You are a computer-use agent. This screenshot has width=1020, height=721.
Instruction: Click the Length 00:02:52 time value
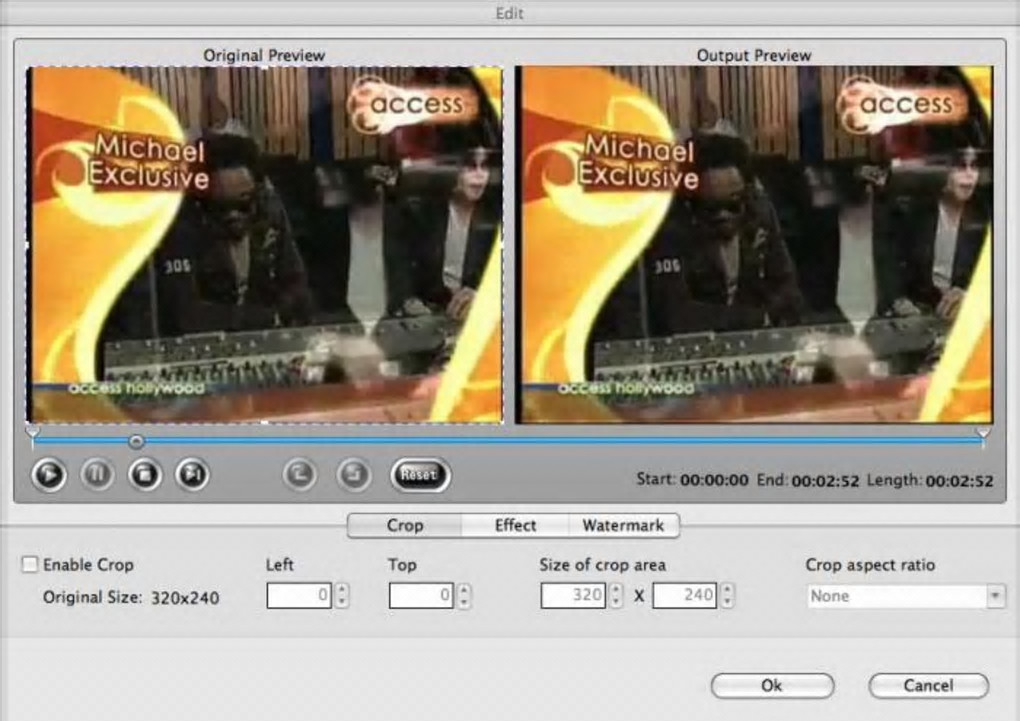(959, 481)
